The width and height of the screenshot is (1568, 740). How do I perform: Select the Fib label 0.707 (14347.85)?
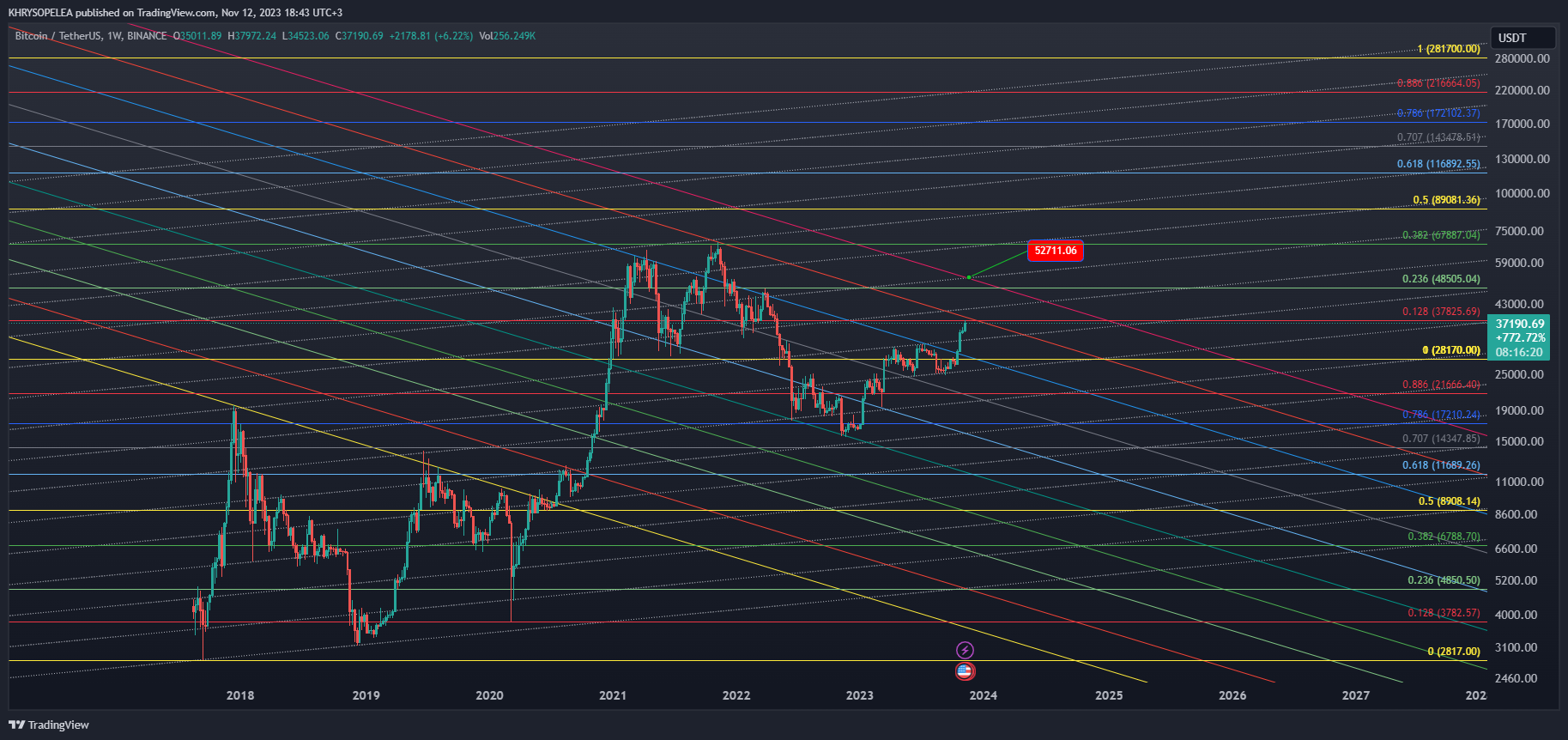coord(1442,439)
